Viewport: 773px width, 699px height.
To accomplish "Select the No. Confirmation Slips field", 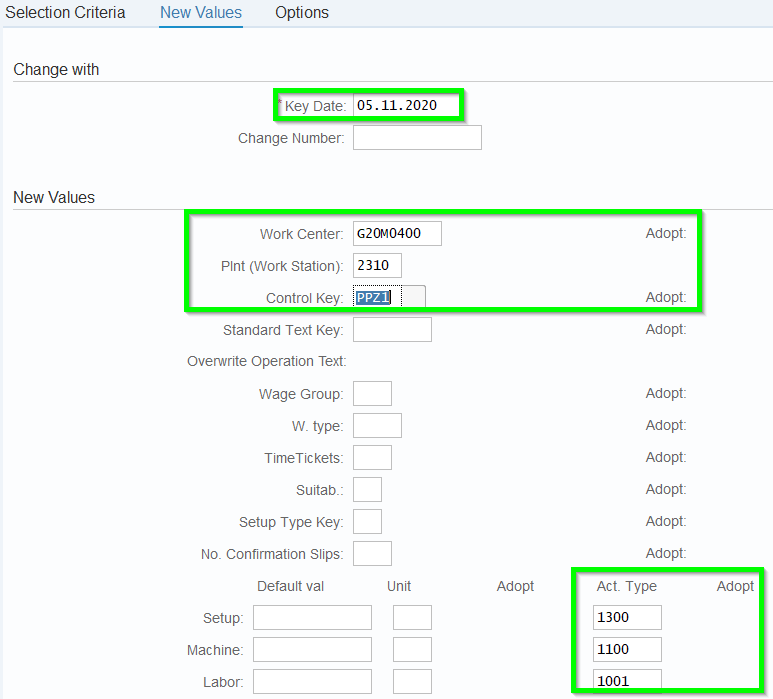I will tap(372, 553).
